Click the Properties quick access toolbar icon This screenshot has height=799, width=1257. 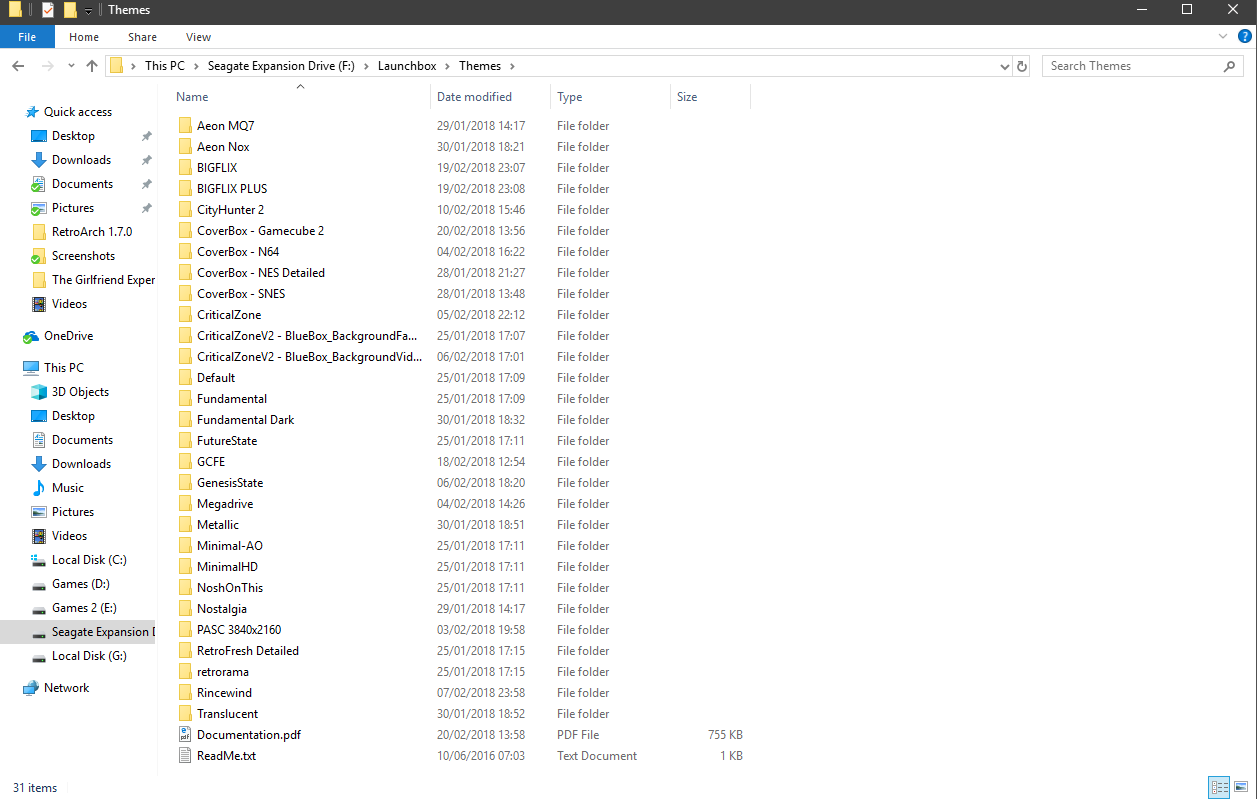47,10
